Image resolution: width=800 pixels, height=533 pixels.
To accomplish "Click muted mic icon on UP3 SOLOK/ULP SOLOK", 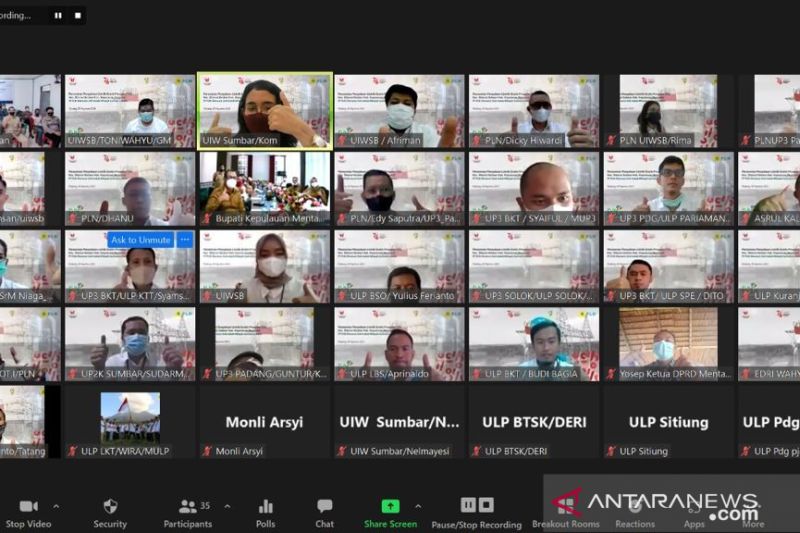I will tap(477, 296).
